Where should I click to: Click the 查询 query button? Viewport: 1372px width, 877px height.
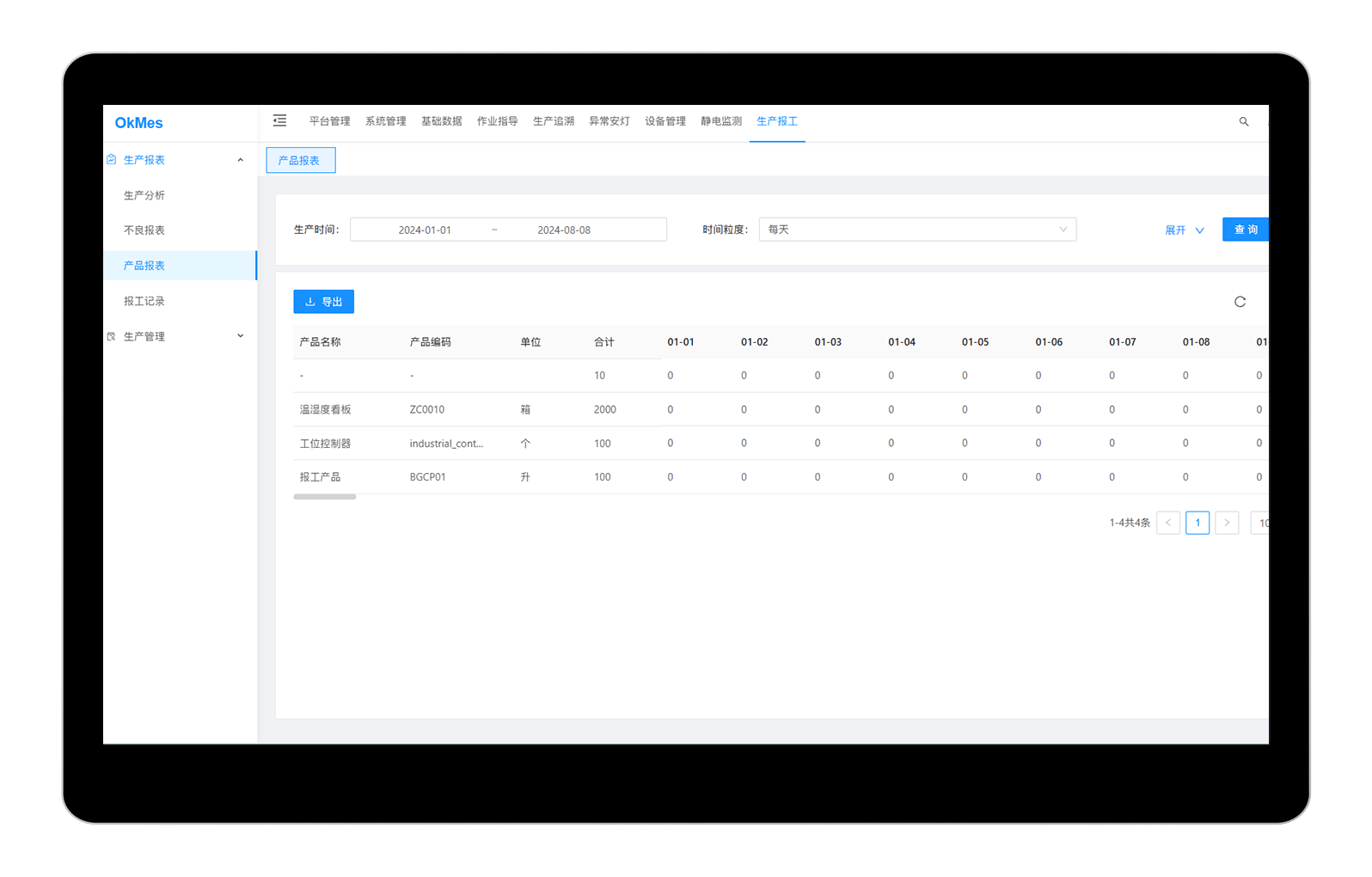(1245, 230)
